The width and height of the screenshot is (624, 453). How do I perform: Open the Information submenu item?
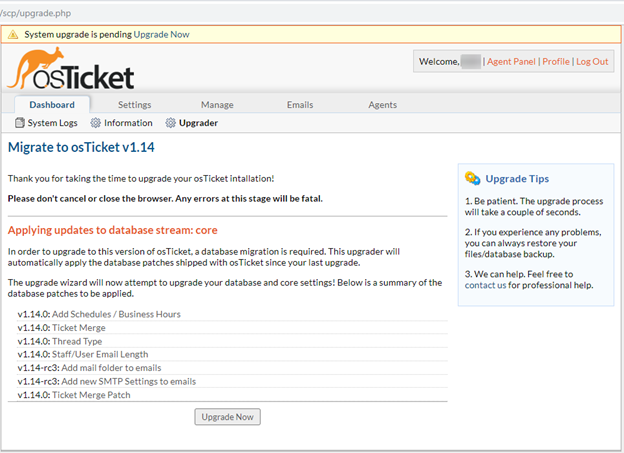point(128,123)
